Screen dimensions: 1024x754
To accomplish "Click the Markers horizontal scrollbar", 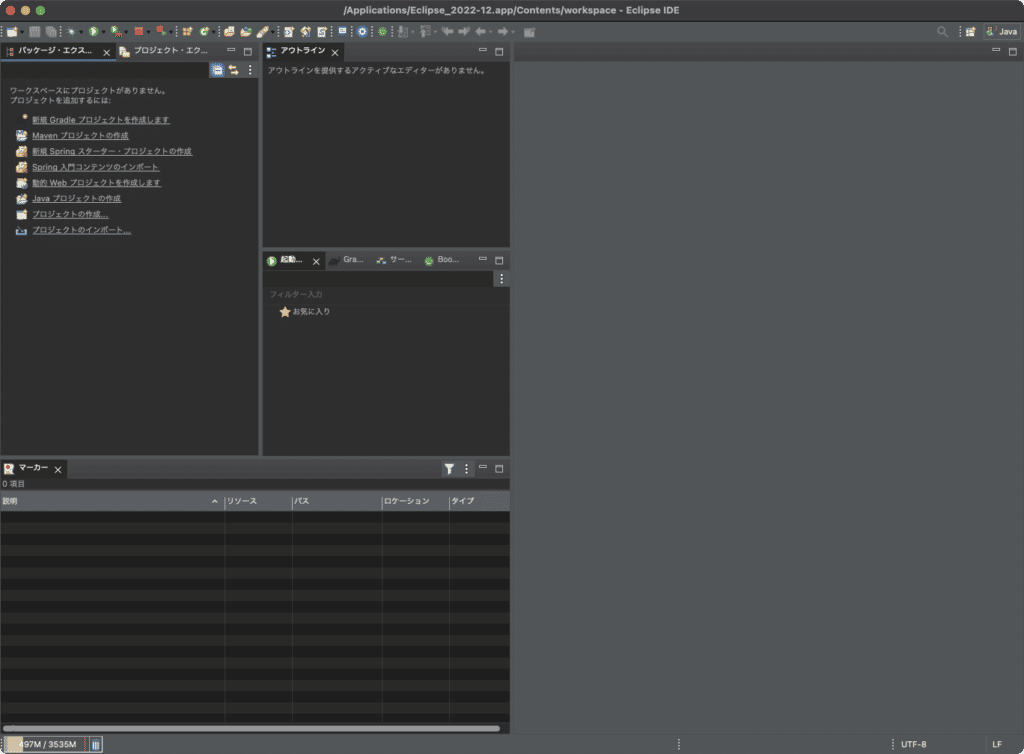I will tap(250, 728).
